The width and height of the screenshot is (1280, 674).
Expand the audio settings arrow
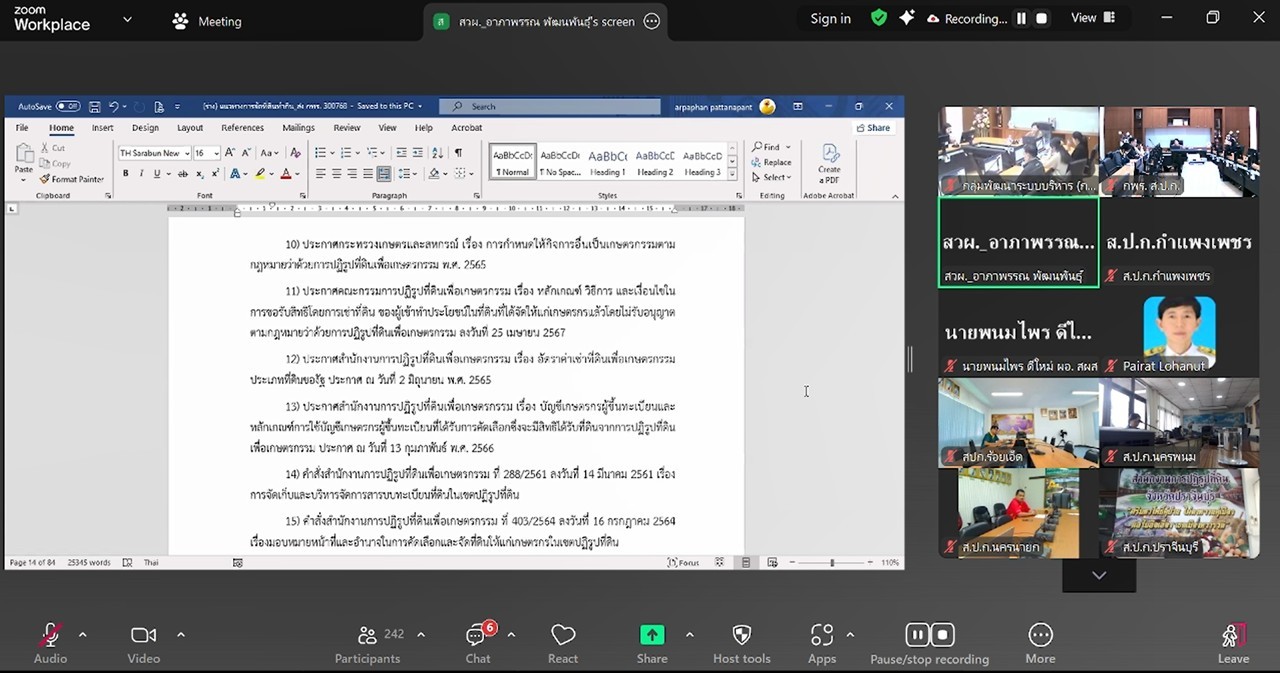point(83,634)
